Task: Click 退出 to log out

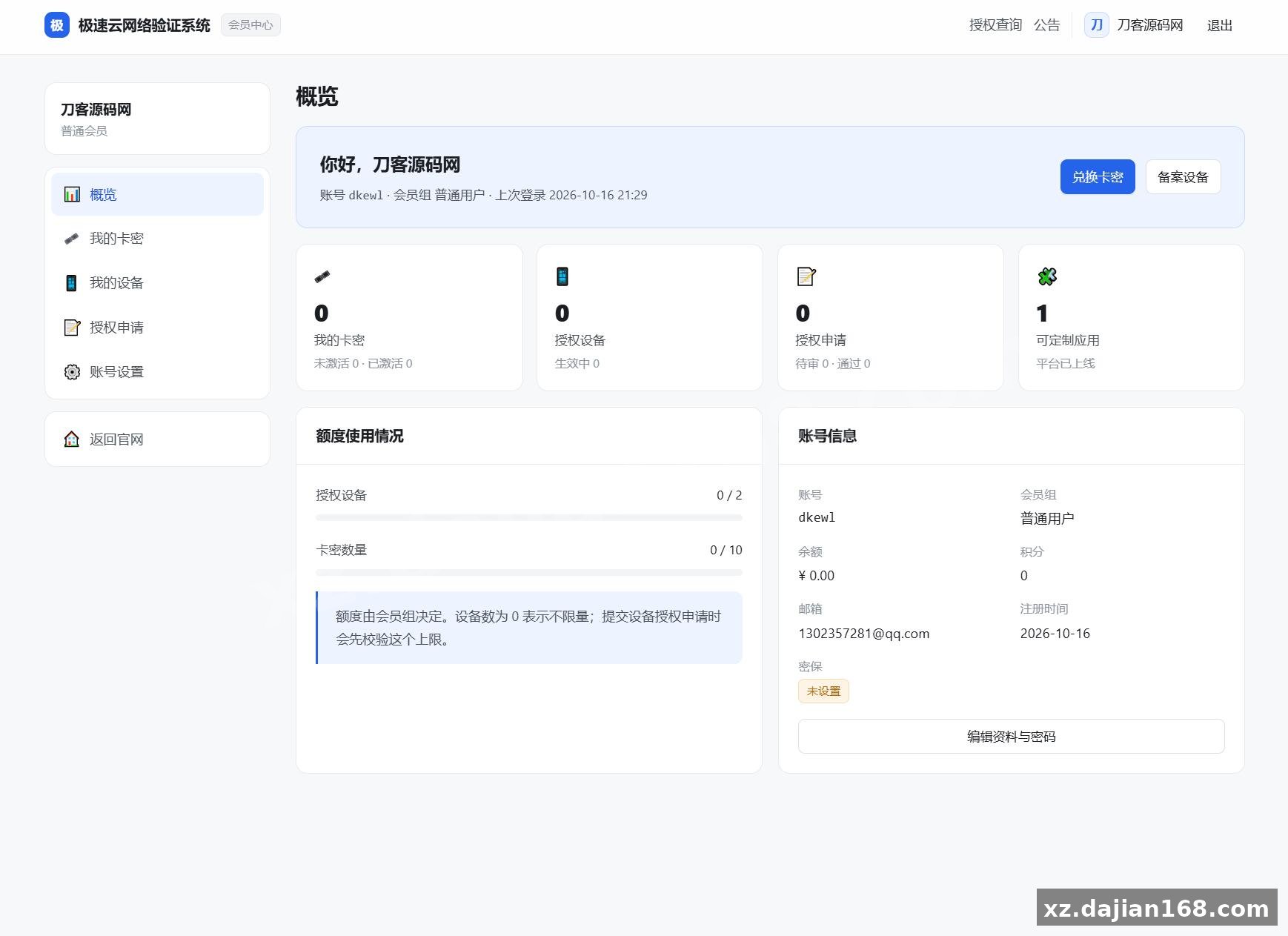Action: pos(1220,25)
